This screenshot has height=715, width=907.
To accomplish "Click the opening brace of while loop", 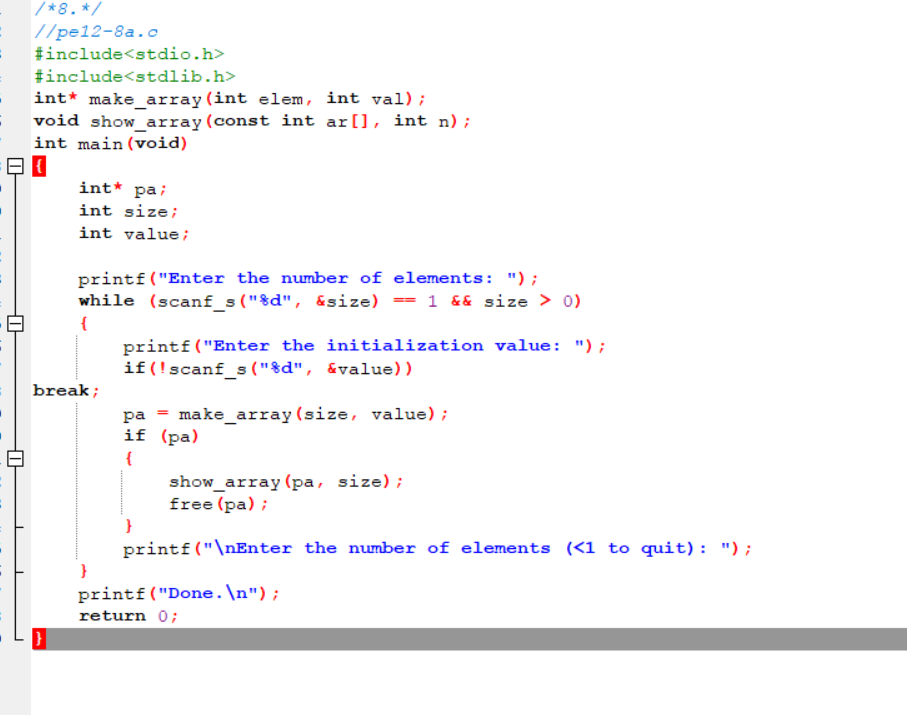I will click(84, 323).
